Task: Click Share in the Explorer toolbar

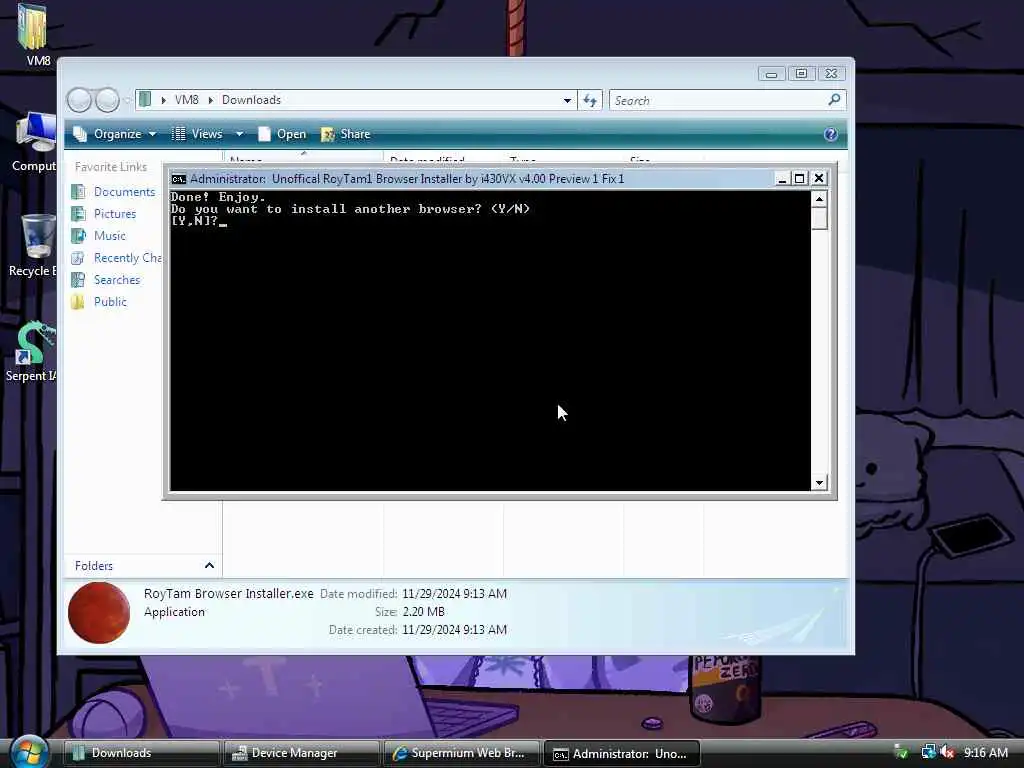Action: click(x=345, y=134)
